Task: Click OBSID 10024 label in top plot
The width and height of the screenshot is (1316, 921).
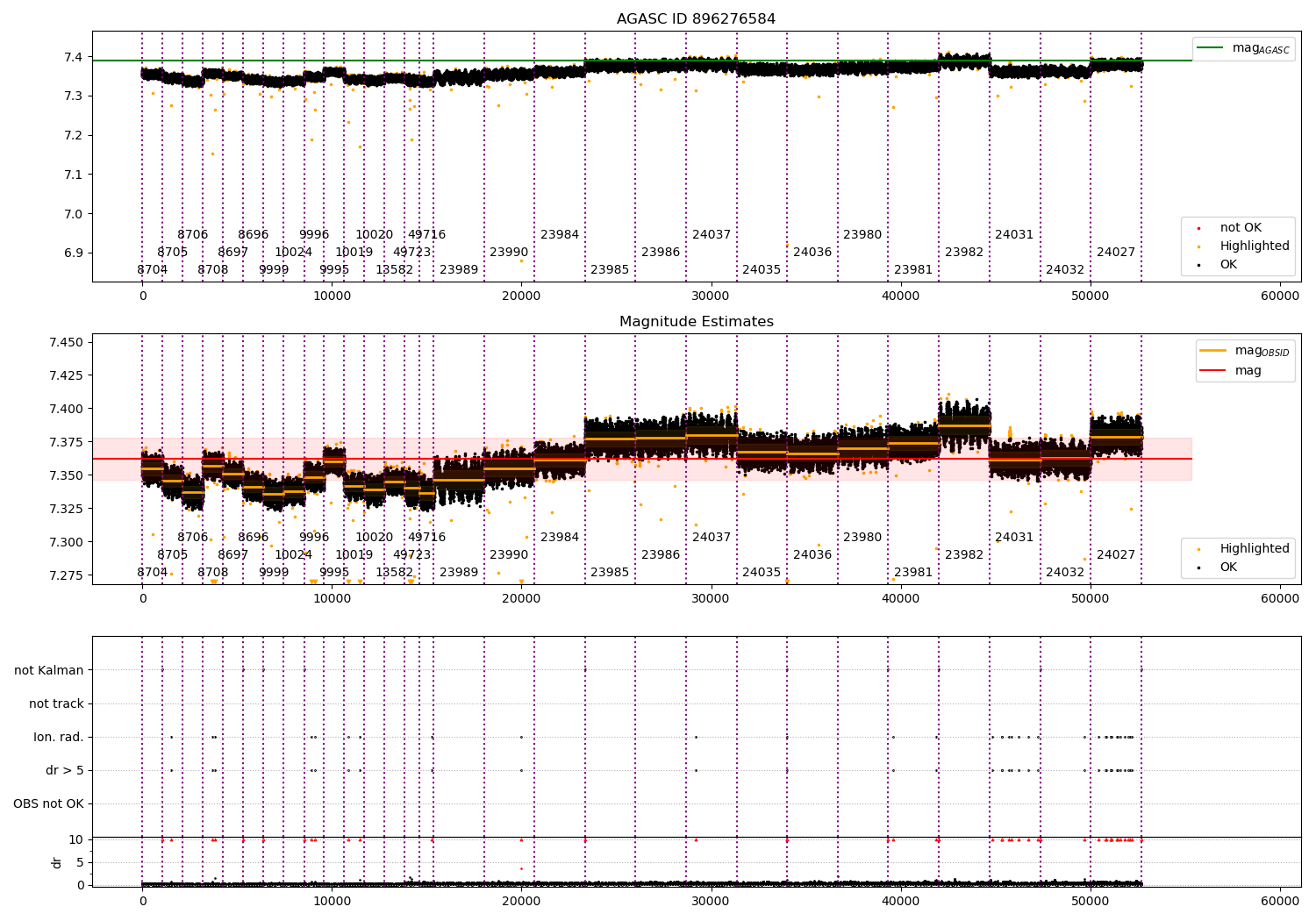Action: point(293,253)
